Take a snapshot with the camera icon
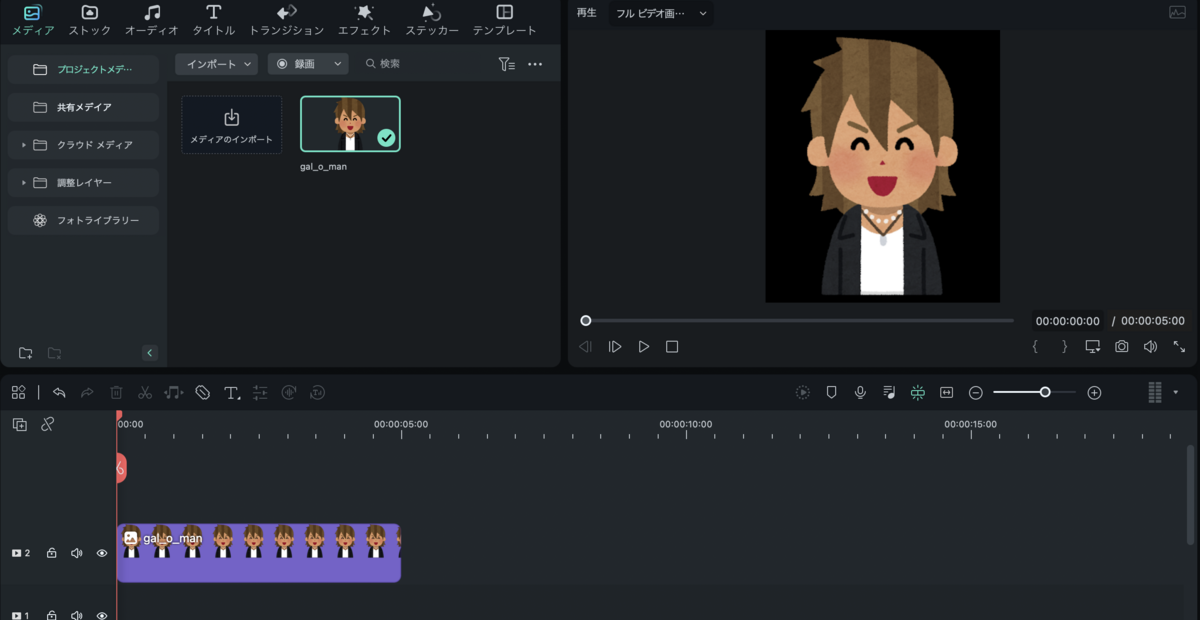The image size is (1200, 620). click(1122, 347)
